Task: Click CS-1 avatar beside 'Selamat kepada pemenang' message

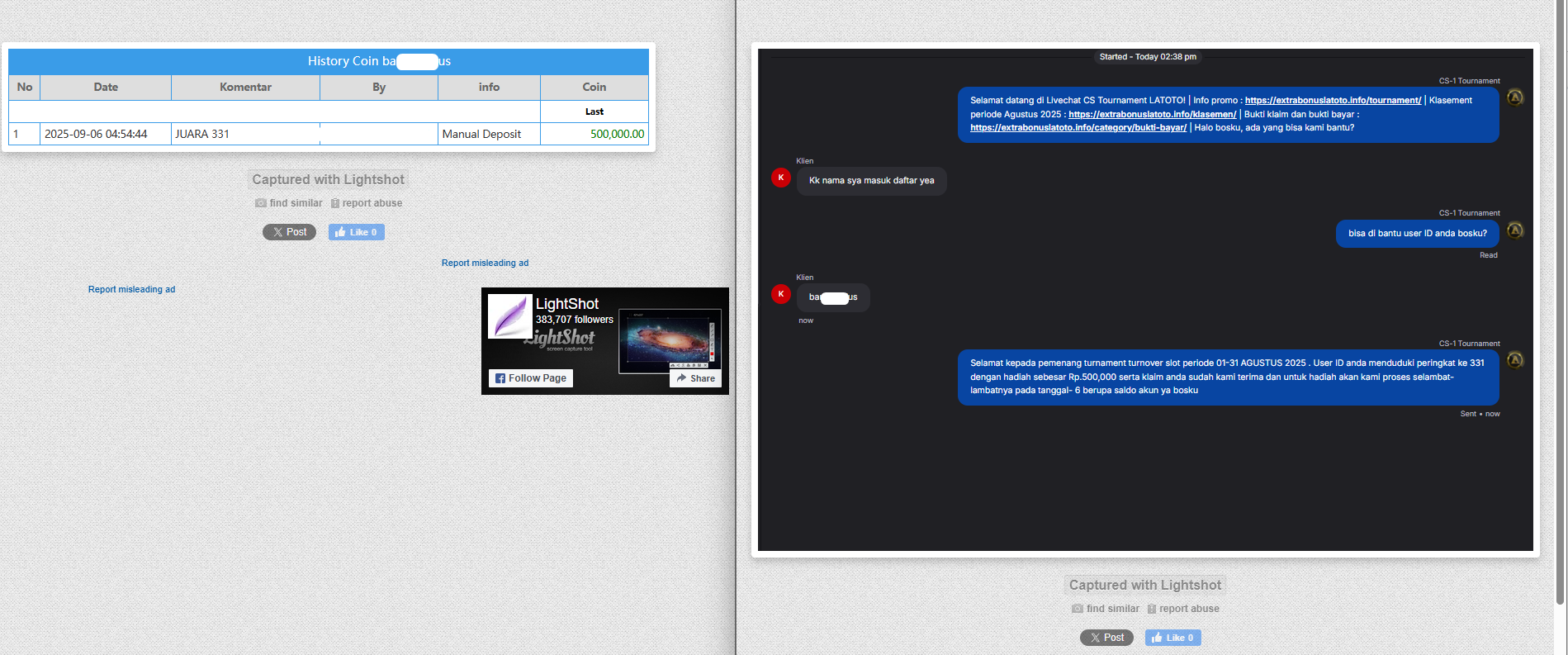Action: tap(1515, 360)
